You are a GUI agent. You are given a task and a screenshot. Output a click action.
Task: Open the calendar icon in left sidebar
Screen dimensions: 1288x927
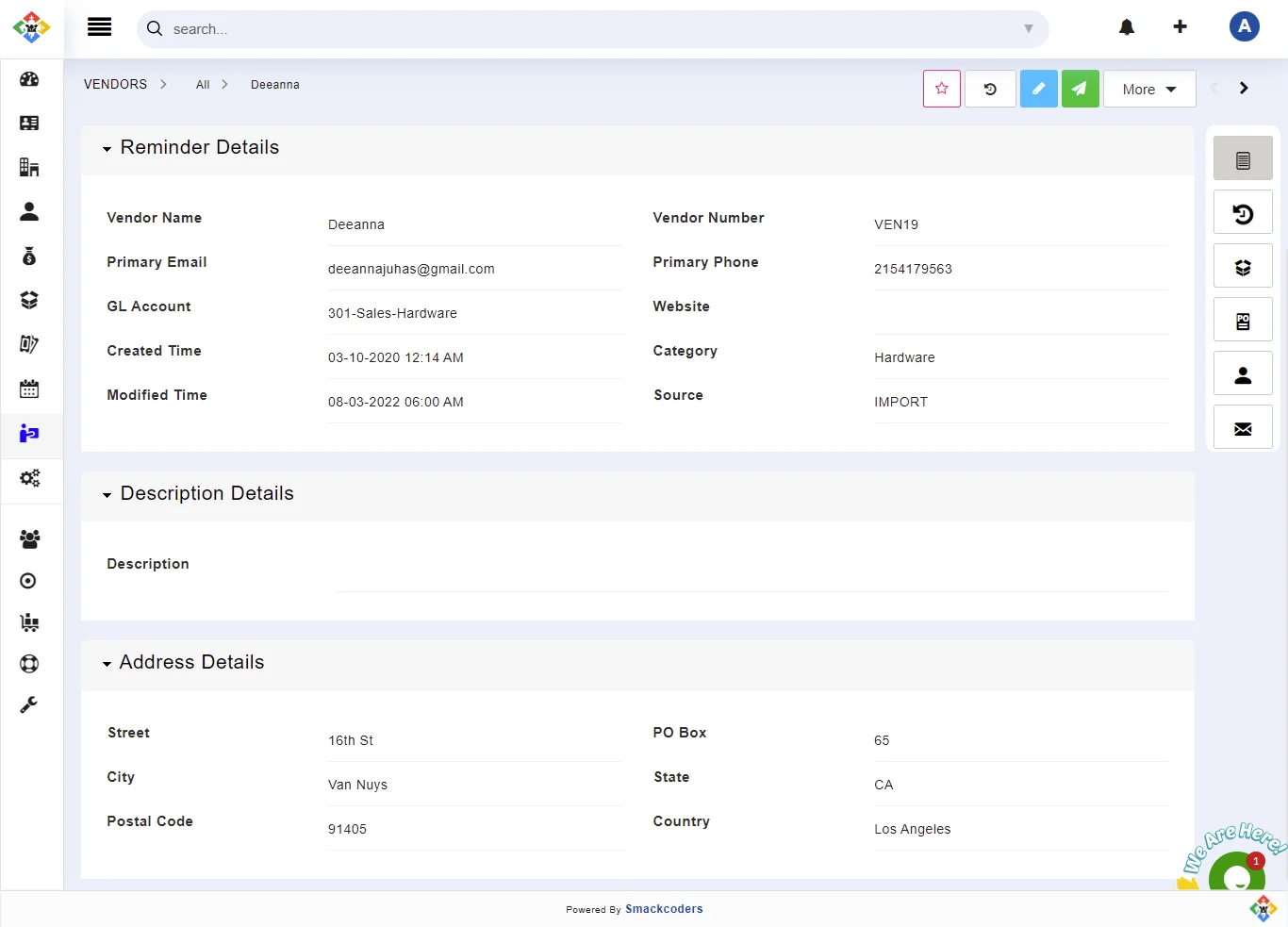pos(29,389)
